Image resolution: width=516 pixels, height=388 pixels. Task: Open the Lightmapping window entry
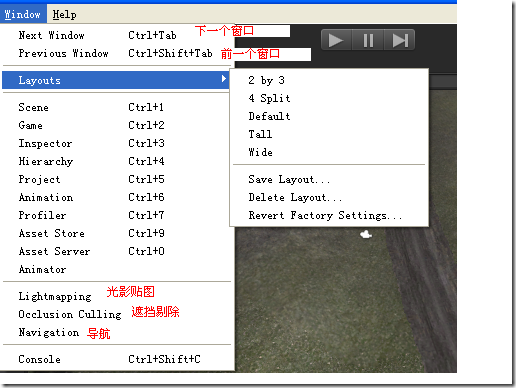click(x=117, y=296)
